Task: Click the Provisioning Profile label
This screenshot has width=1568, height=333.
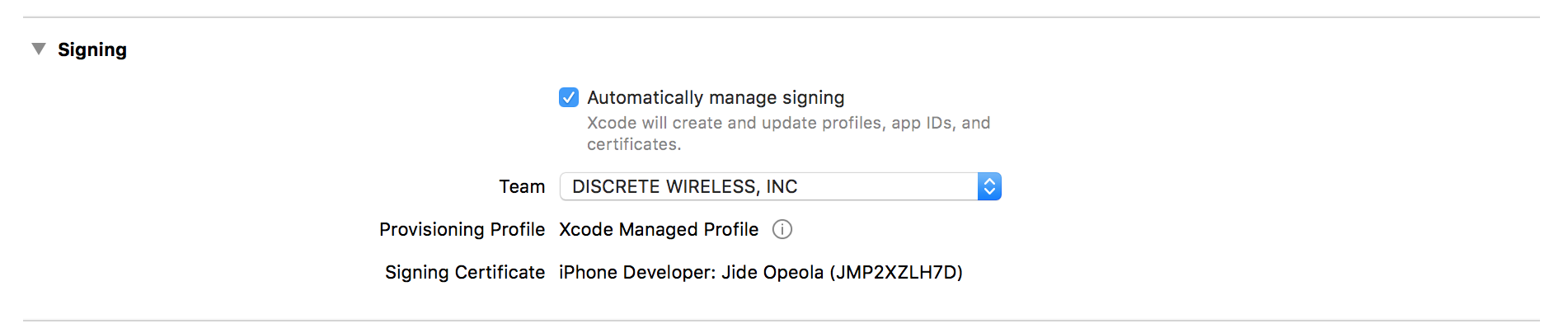Action: (x=462, y=230)
